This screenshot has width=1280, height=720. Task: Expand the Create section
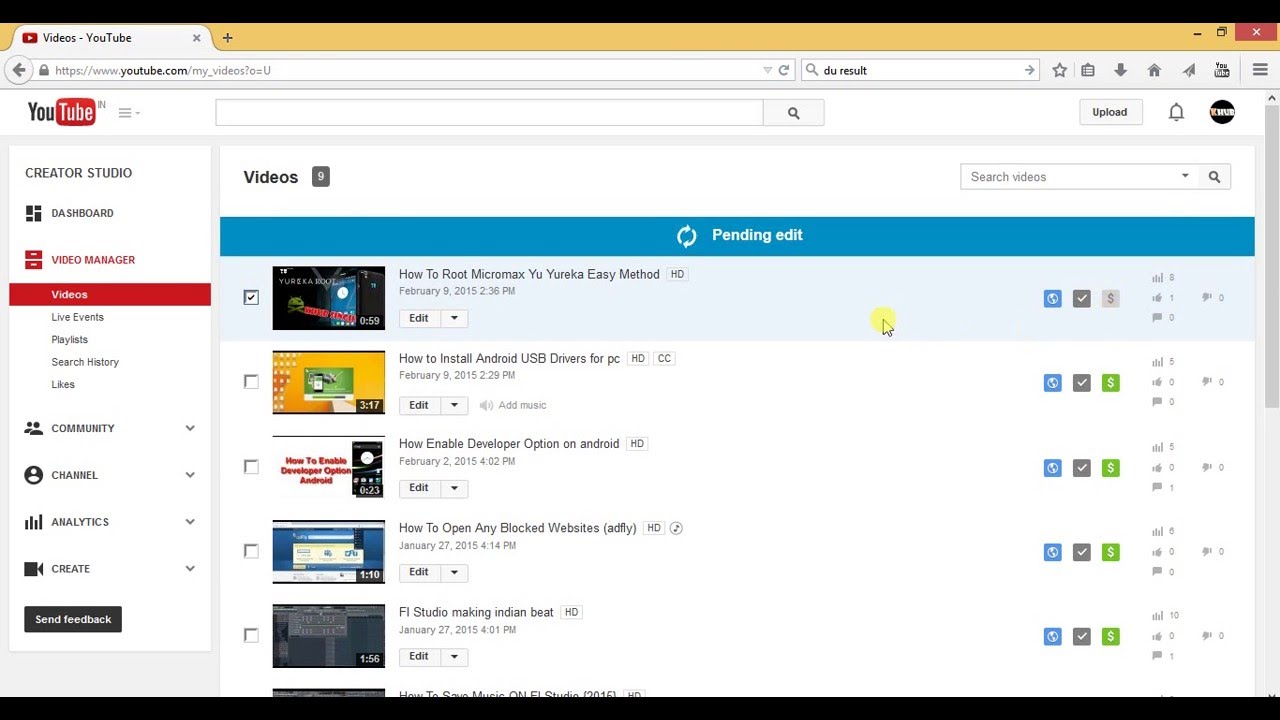[x=190, y=569]
